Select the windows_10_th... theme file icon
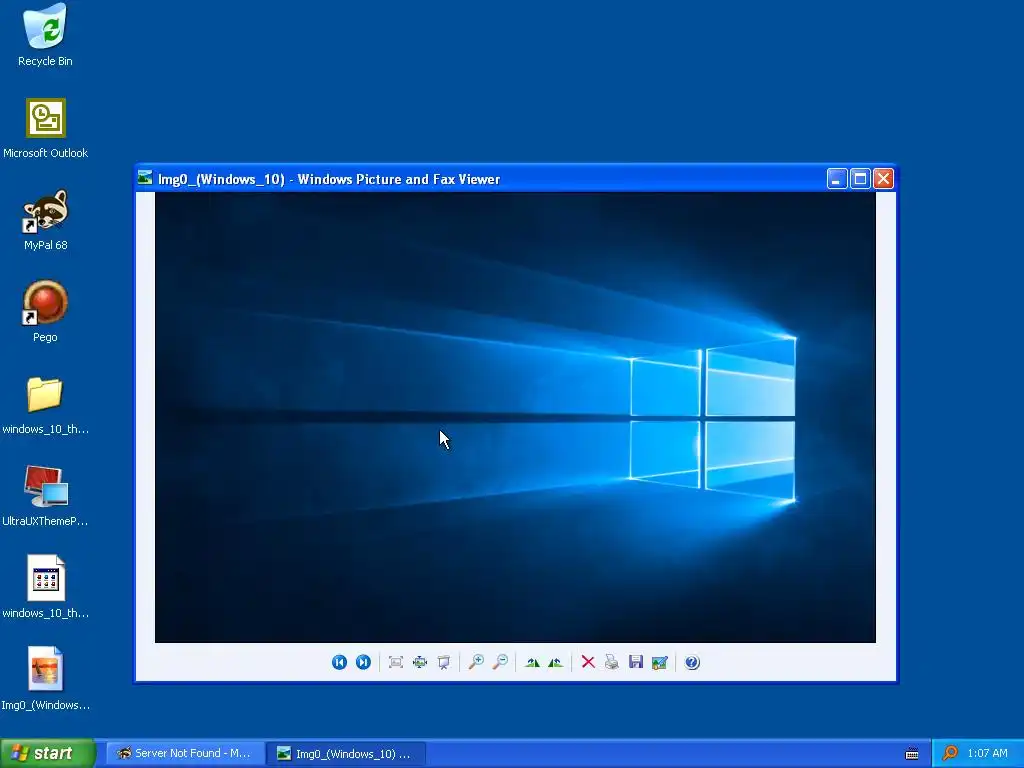Image resolution: width=1024 pixels, height=768 pixels. click(x=45, y=588)
